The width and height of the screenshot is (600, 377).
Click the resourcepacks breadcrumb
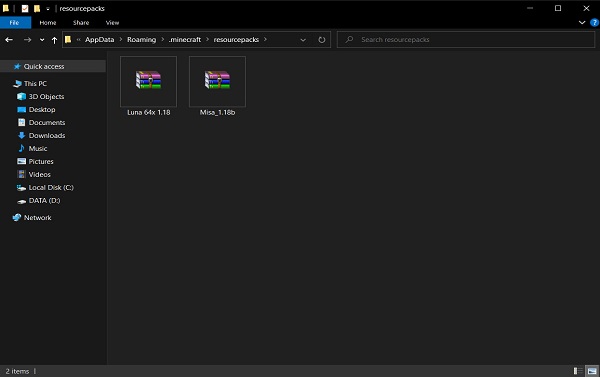236,40
